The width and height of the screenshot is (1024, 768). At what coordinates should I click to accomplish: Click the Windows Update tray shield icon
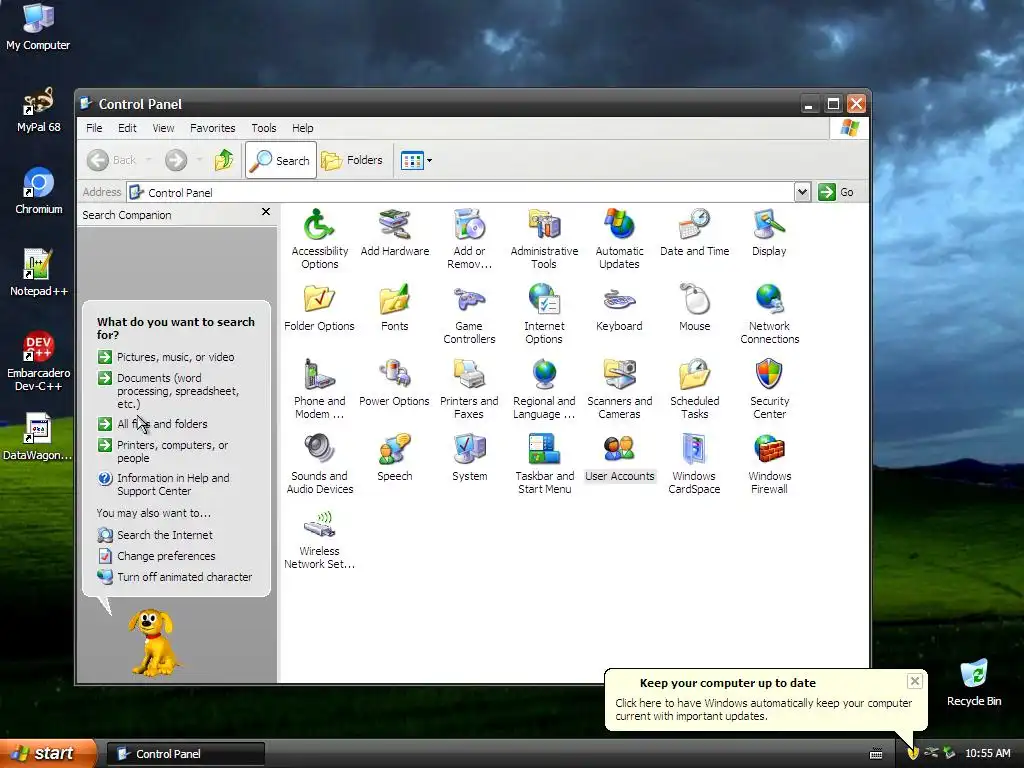[x=913, y=753]
